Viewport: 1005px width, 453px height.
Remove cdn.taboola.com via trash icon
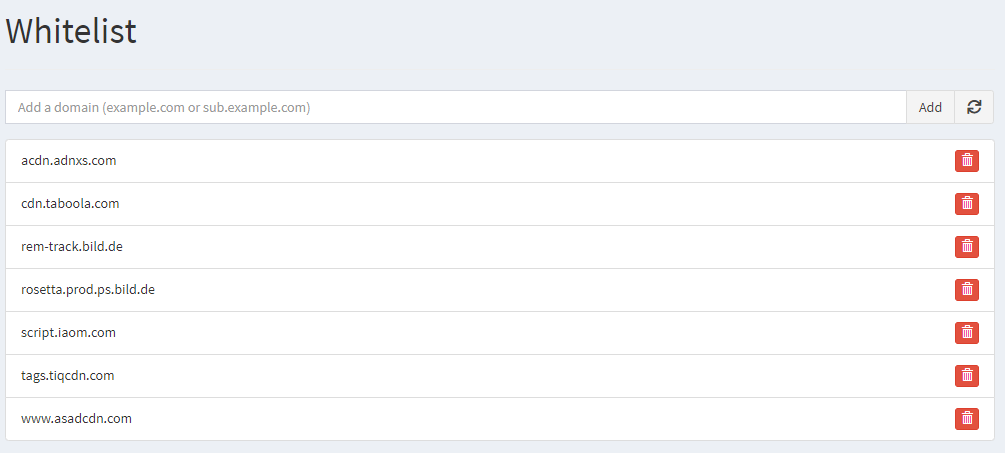967,204
